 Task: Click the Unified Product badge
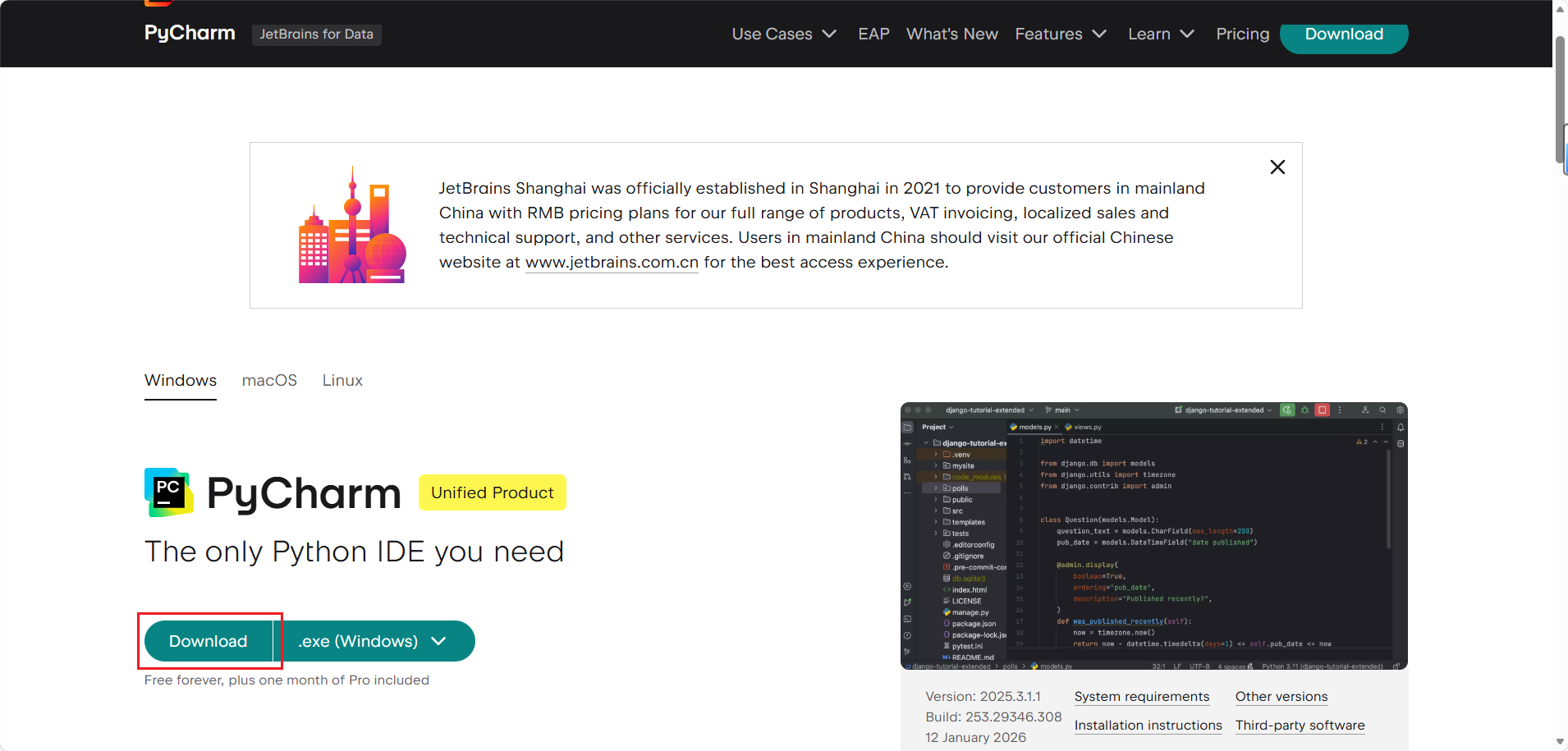click(x=493, y=492)
